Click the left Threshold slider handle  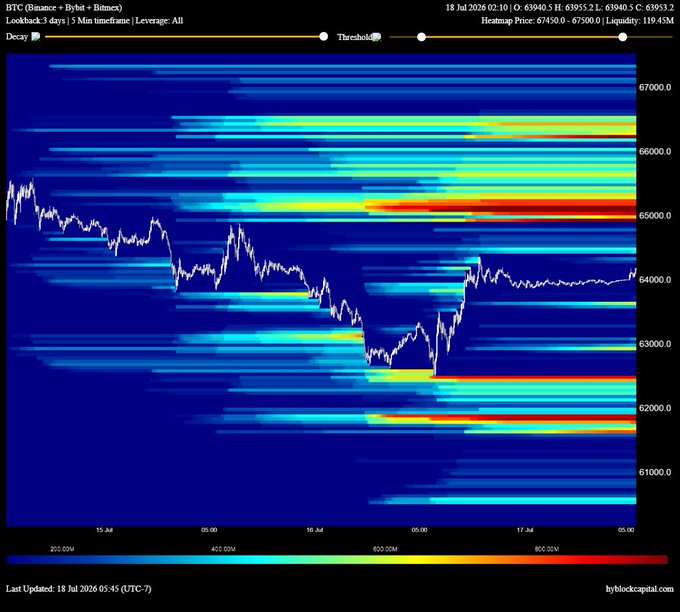point(422,37)
